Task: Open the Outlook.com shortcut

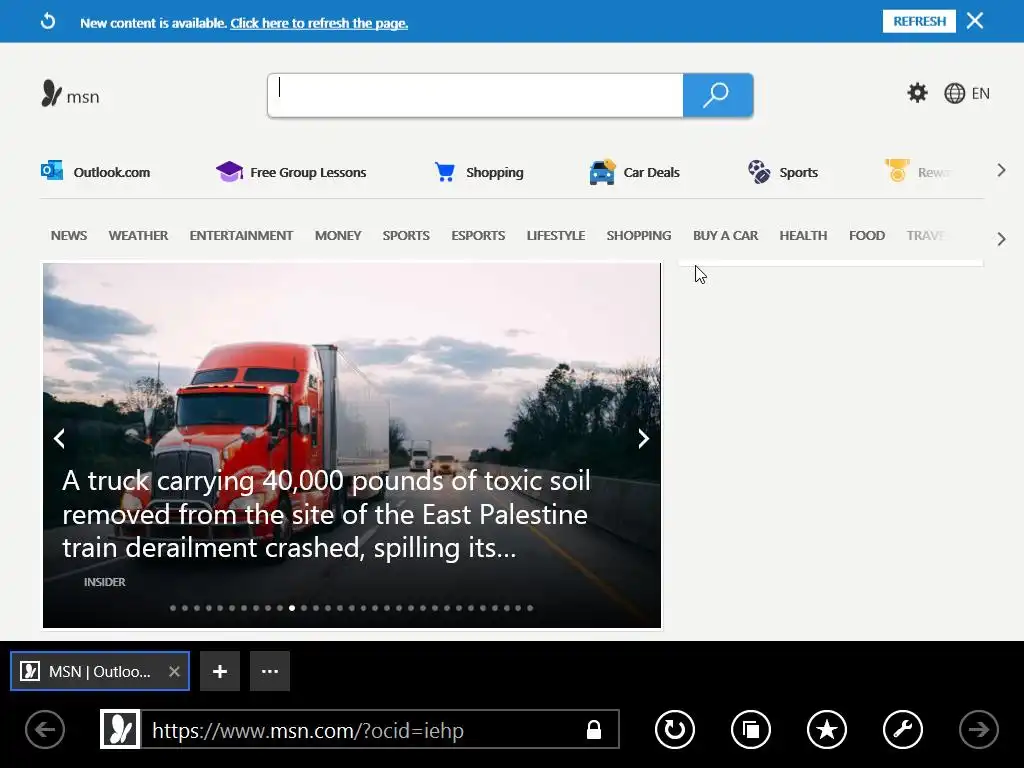Action: coord(95,172)
